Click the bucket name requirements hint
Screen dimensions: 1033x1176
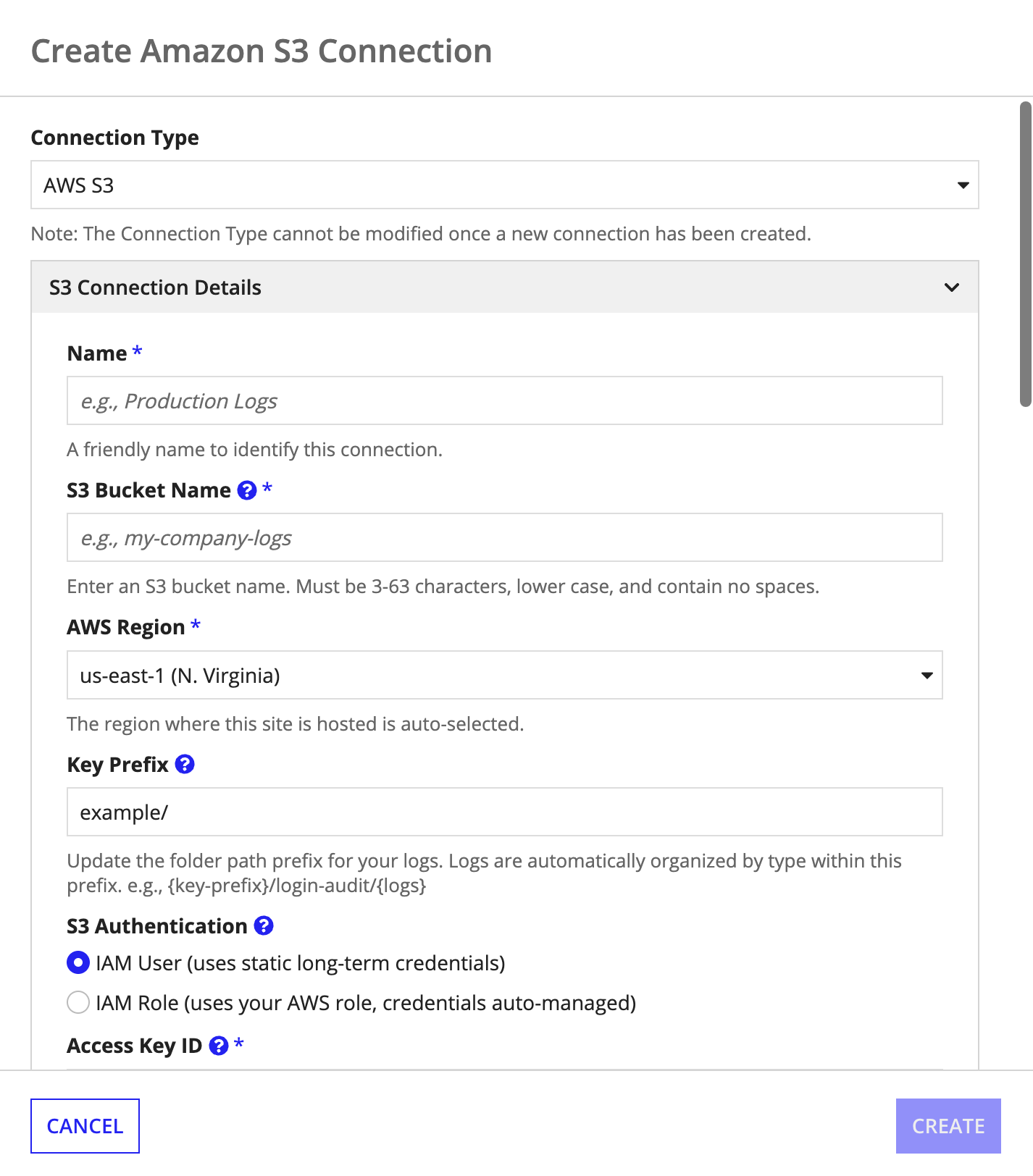click(x=443, y=587)
